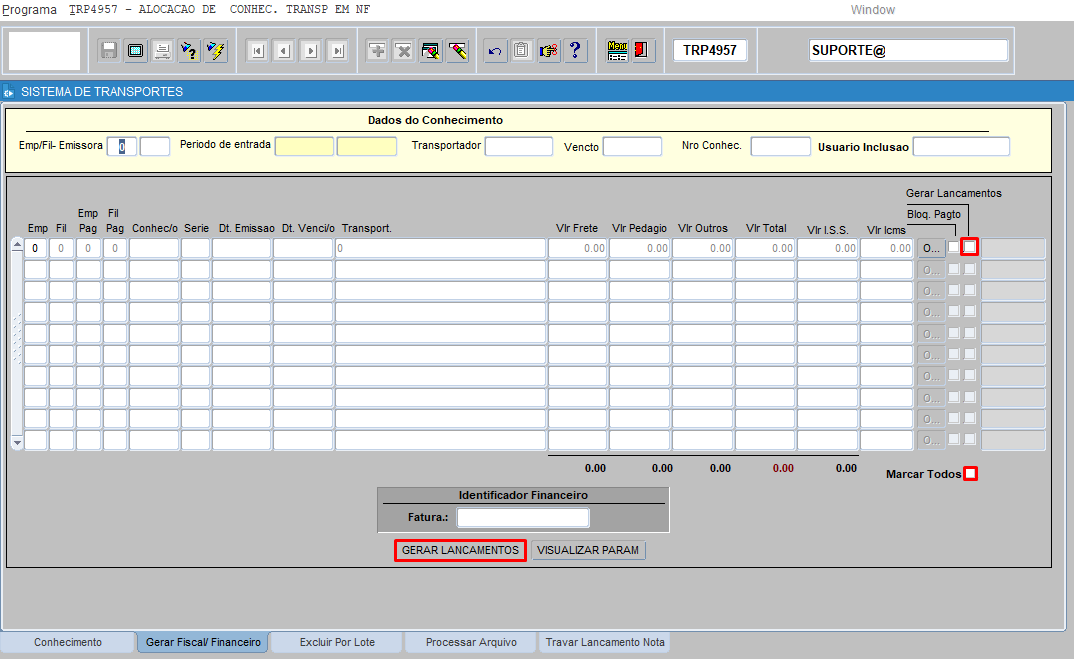
Task: Open the Travar Lancamento Nota tab
Action: point(605,643)
